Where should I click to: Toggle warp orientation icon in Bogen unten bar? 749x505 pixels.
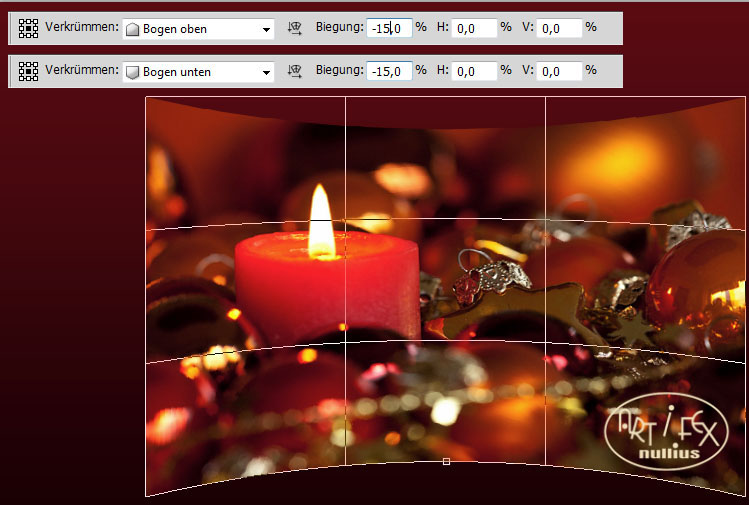(x=295, y=72)
